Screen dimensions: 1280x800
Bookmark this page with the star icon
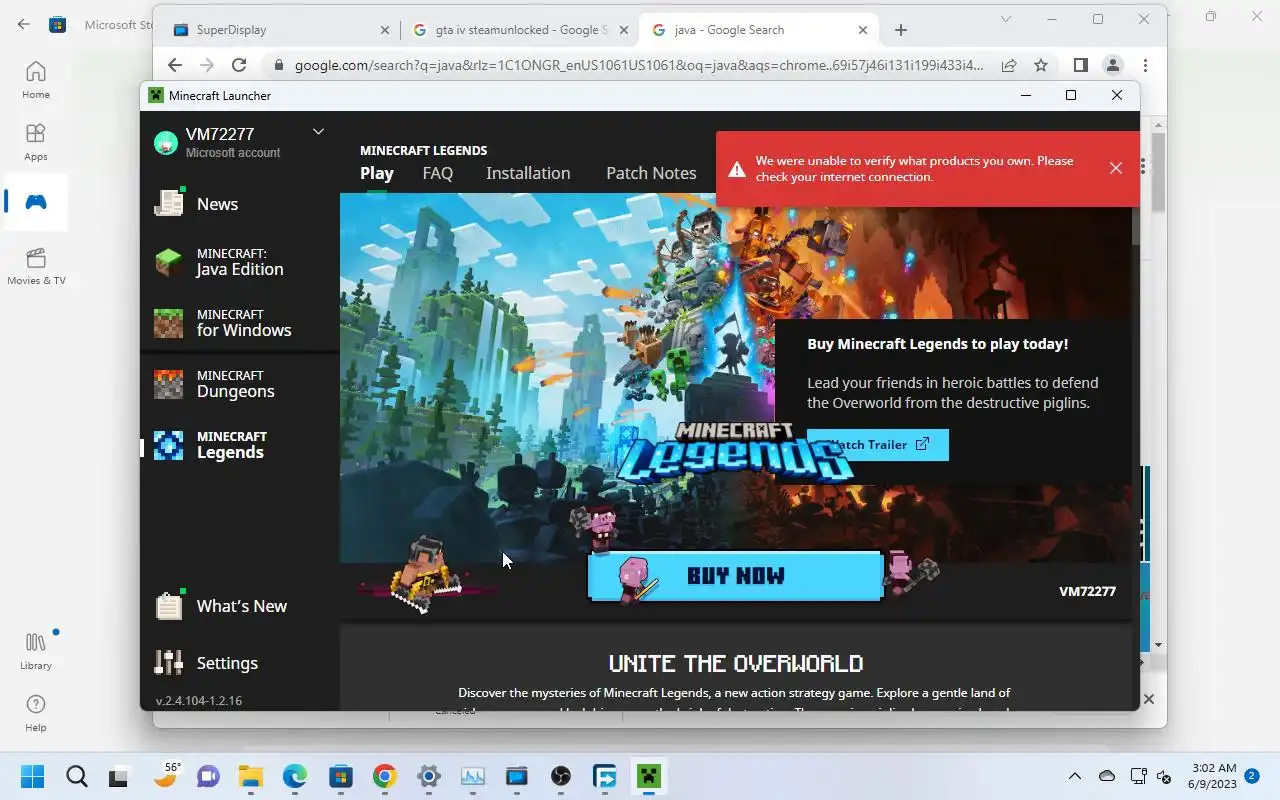point(1041,65)
